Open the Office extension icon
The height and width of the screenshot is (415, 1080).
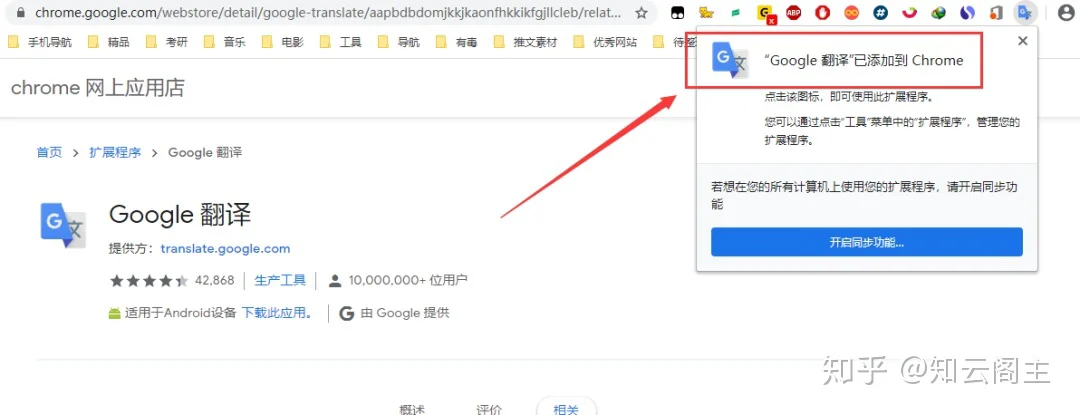[996, 12]
